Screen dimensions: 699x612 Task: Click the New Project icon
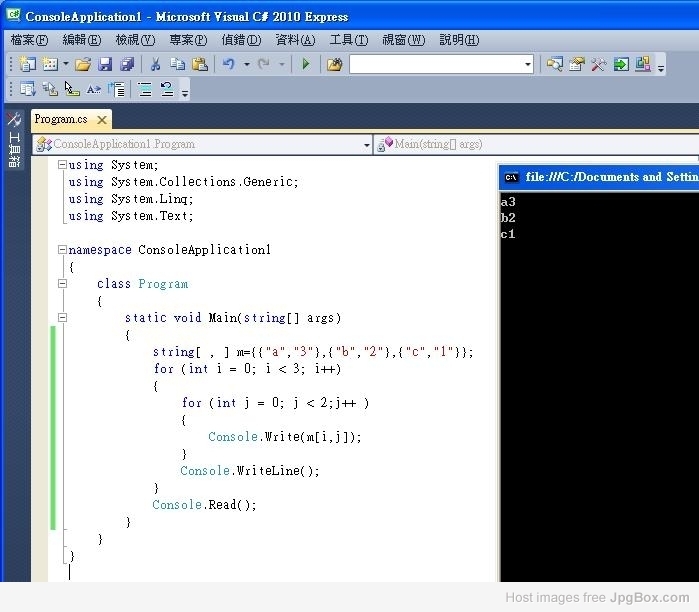[x=27, y=64]
